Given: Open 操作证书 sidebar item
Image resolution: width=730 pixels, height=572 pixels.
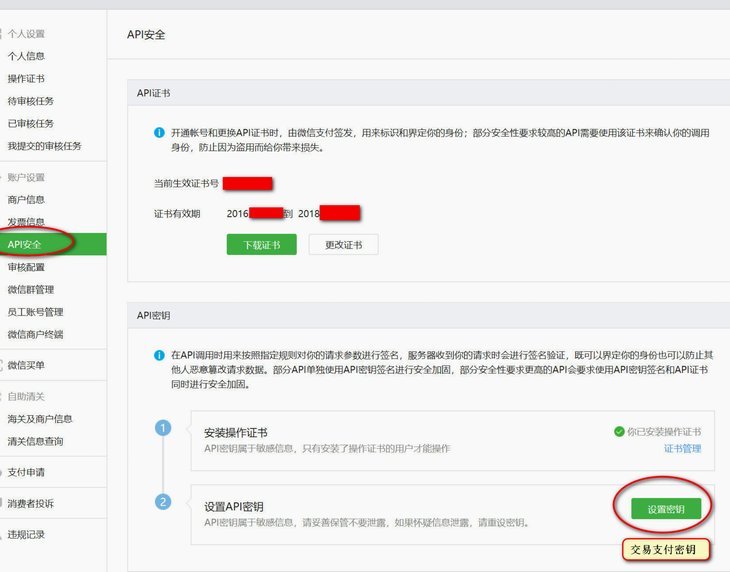Looking at the screenshot, I should (x=26, y=79).
